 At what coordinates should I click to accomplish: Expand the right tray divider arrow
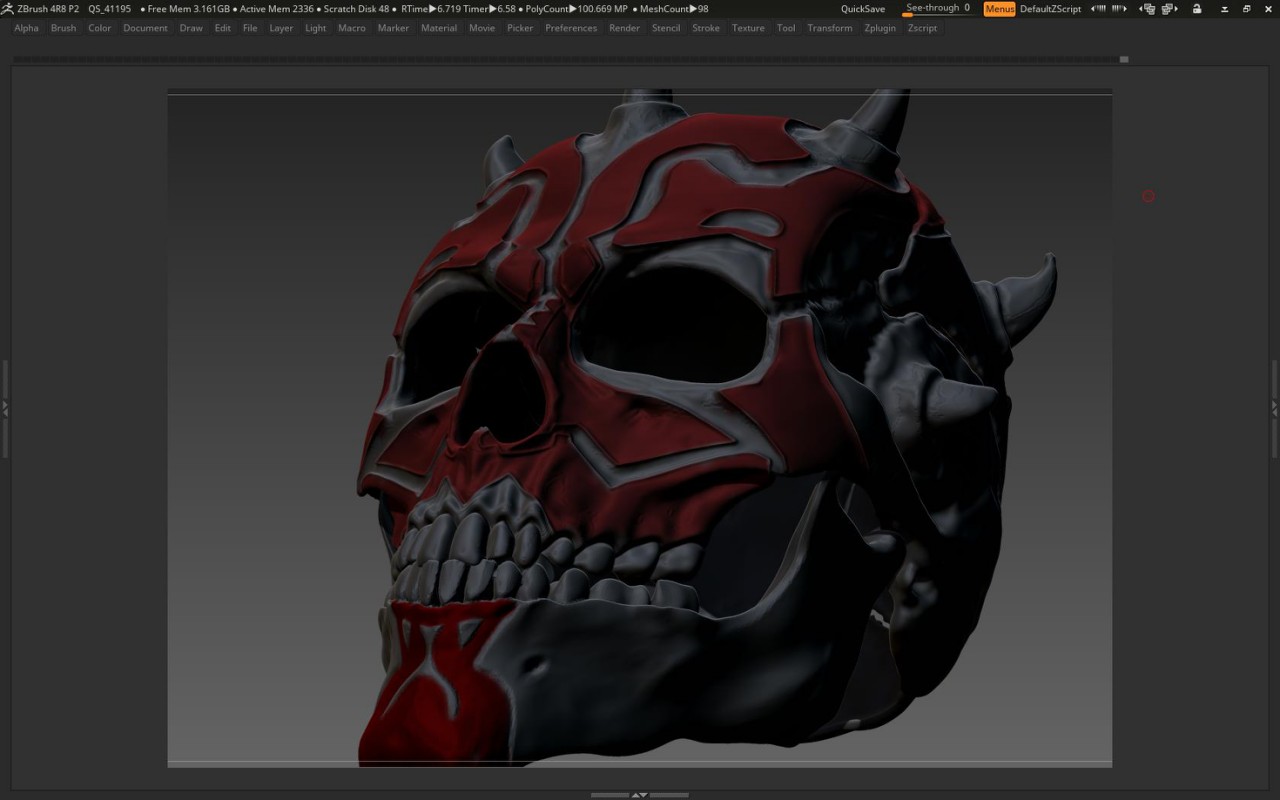coord(1274,408)
